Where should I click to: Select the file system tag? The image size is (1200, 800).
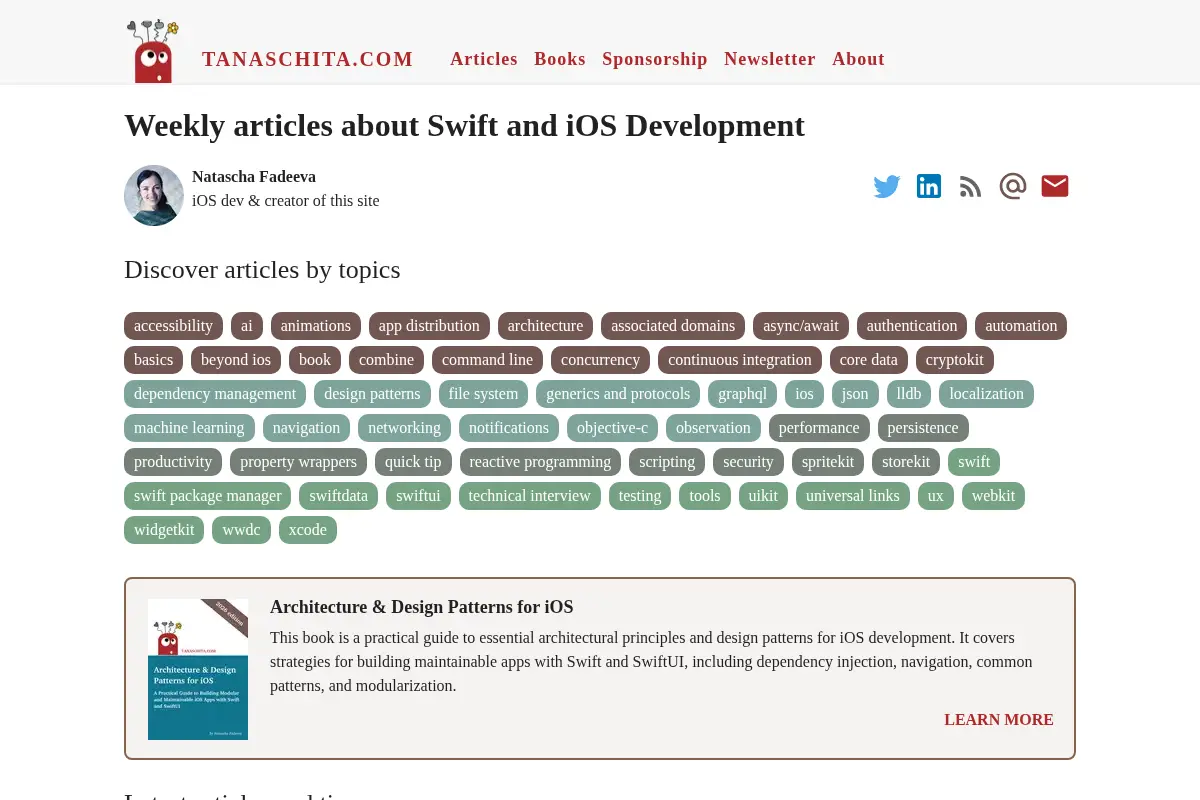point(483,394)
